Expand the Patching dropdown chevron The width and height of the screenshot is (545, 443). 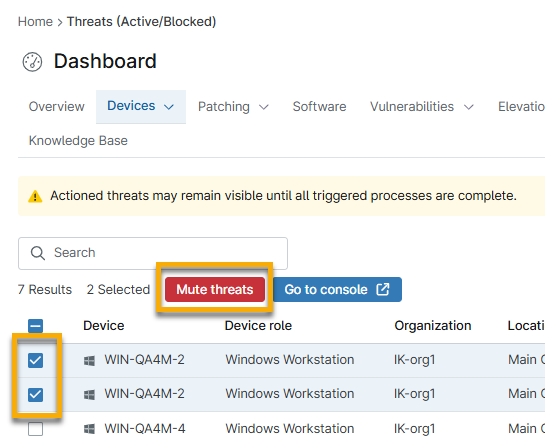click(264, 107)
